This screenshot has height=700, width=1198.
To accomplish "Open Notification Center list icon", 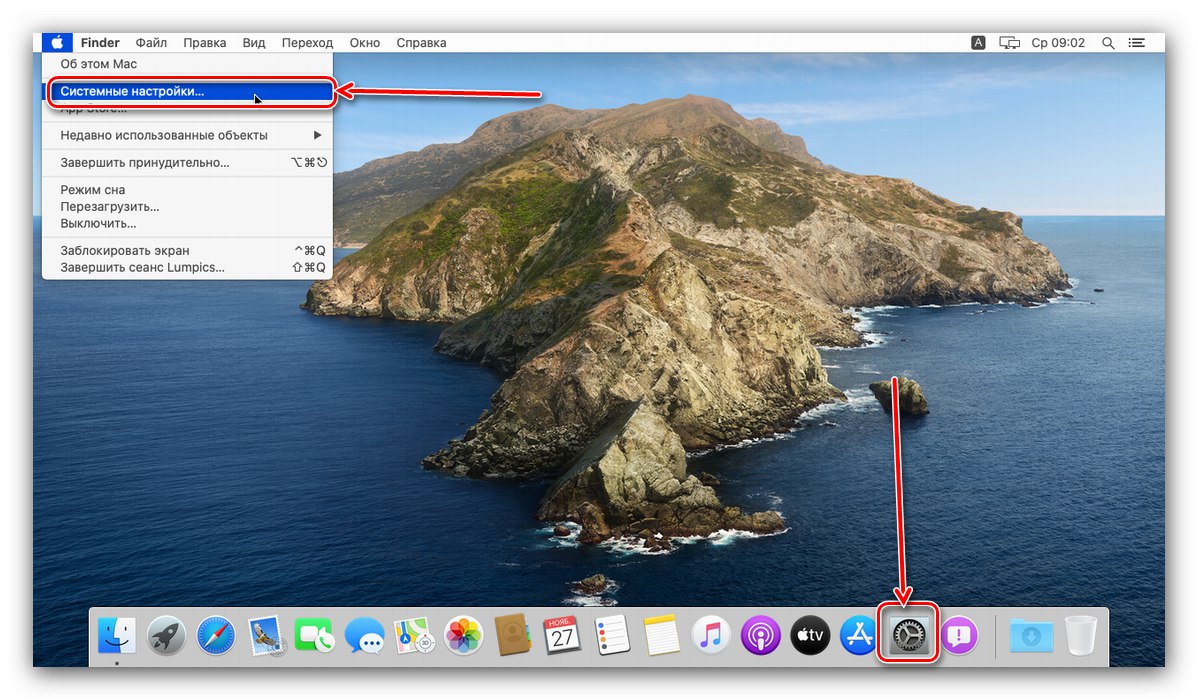I will [1137, 43].
